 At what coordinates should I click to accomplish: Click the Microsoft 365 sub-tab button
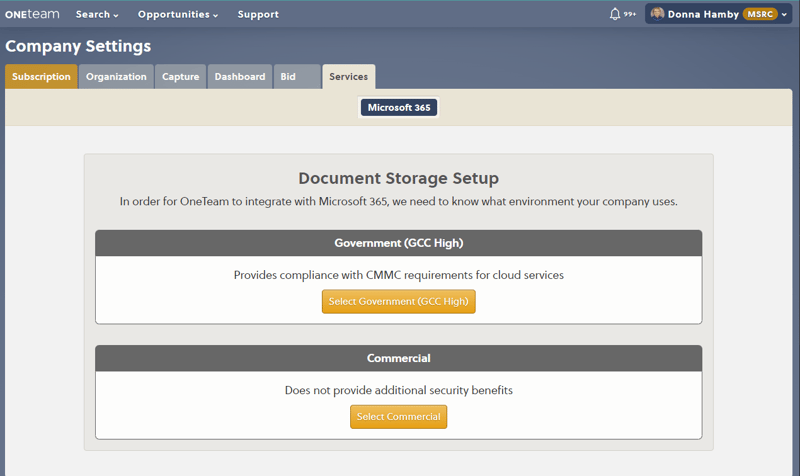[399, 108]
